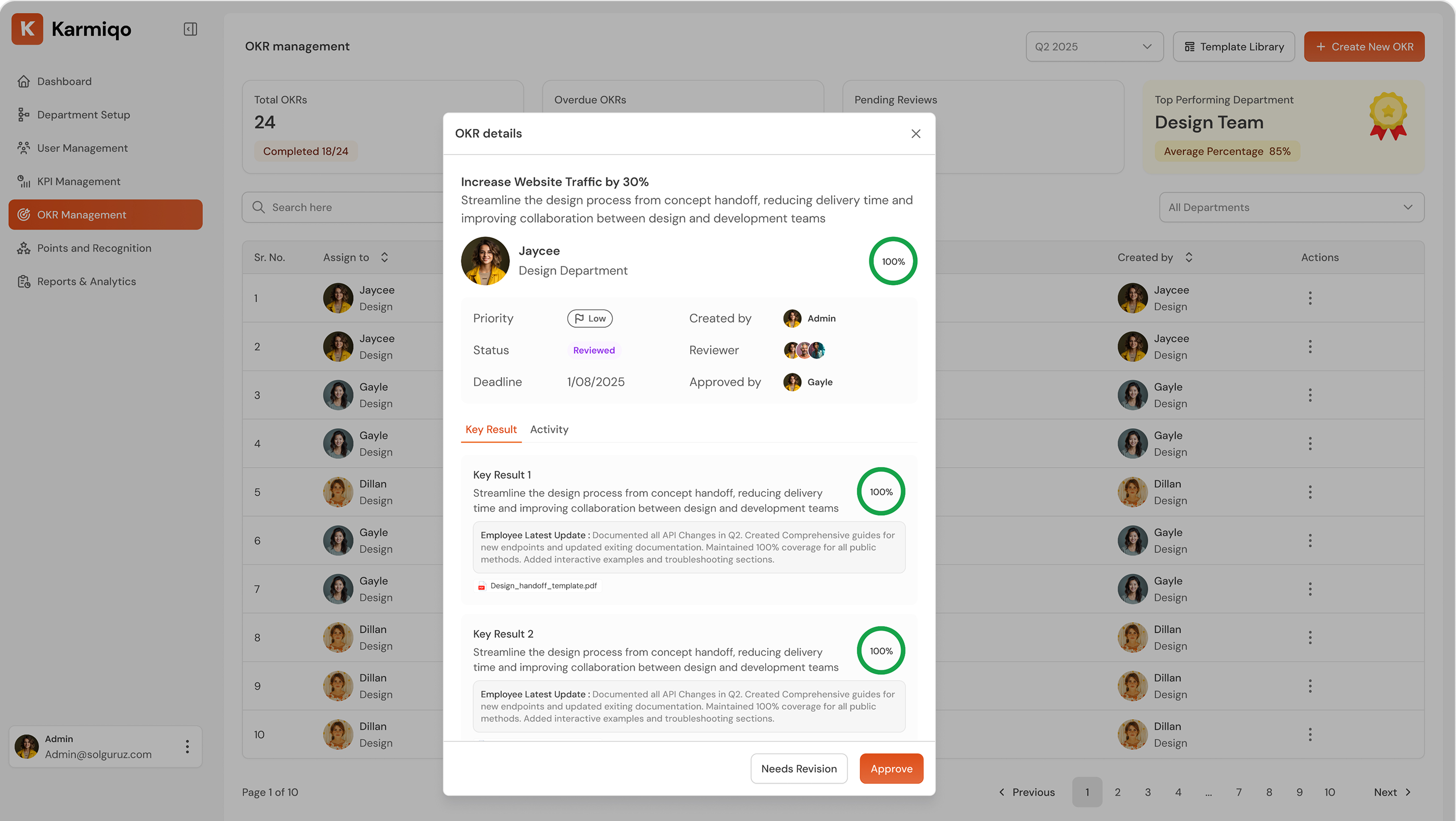The image size is (1456, 821).
Task: Jump to pagination page 4
Action: (1179, 793)
